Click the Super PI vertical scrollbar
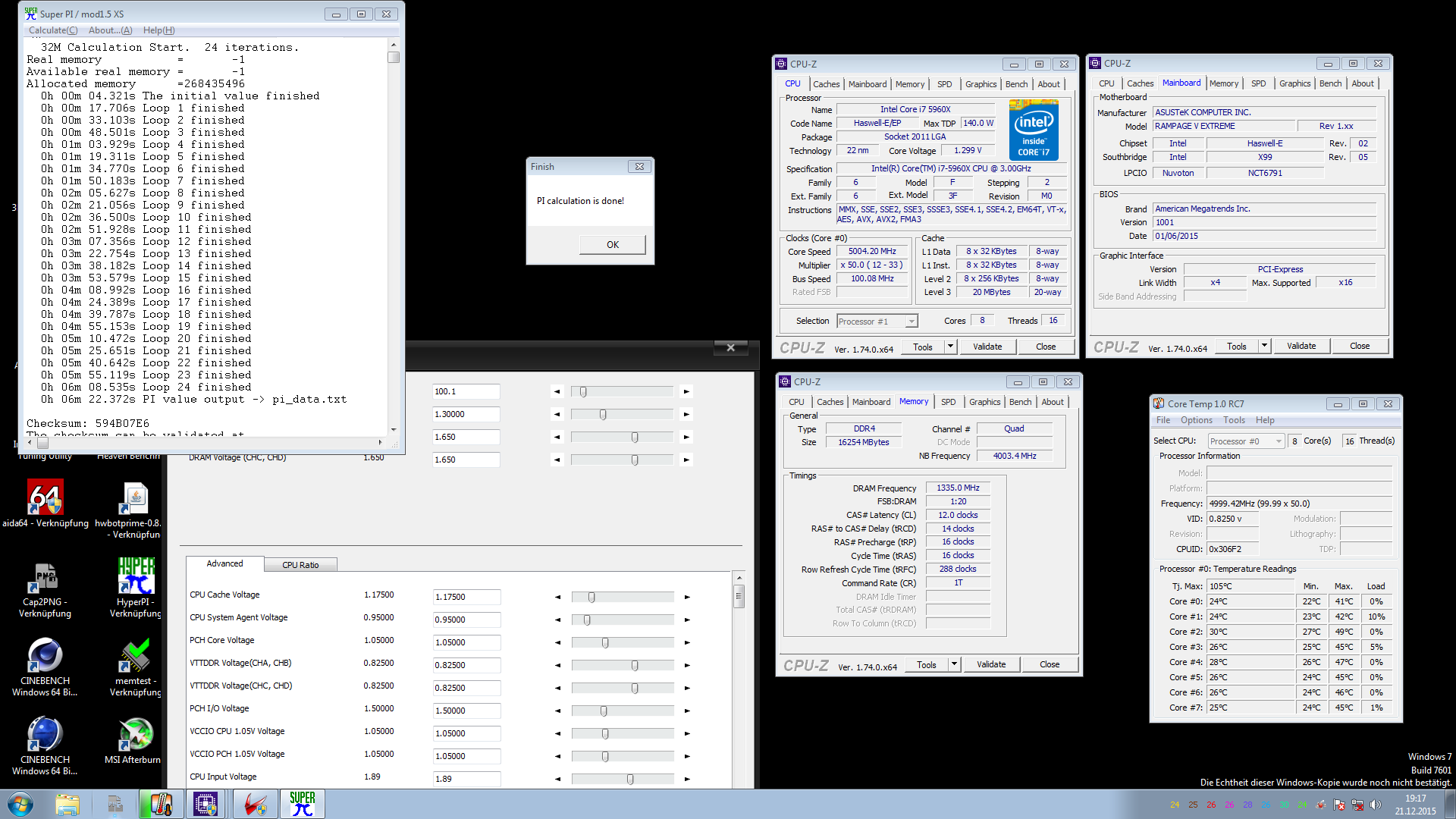 coord(394,236)
